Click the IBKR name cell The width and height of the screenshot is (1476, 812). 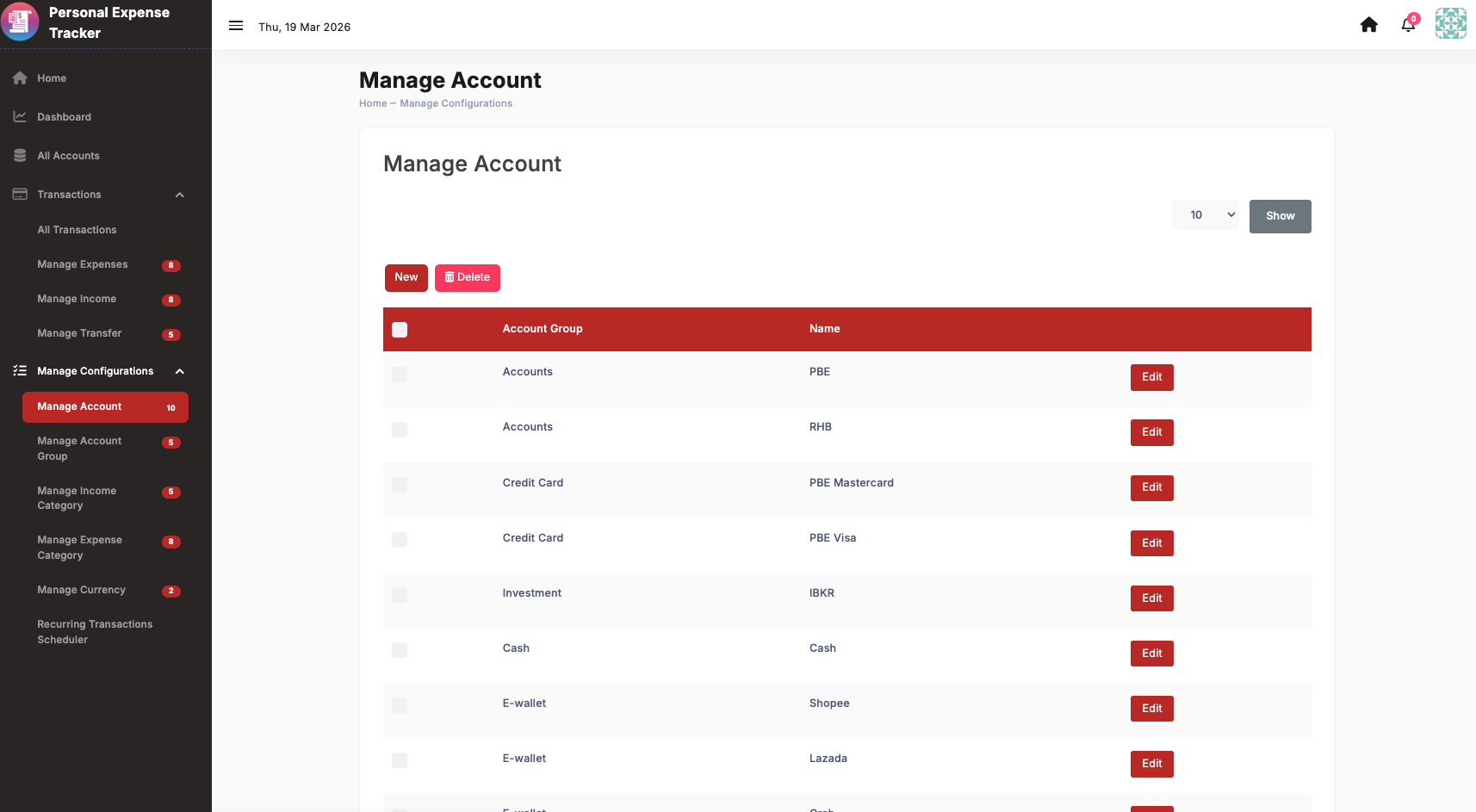click(822, 593)
